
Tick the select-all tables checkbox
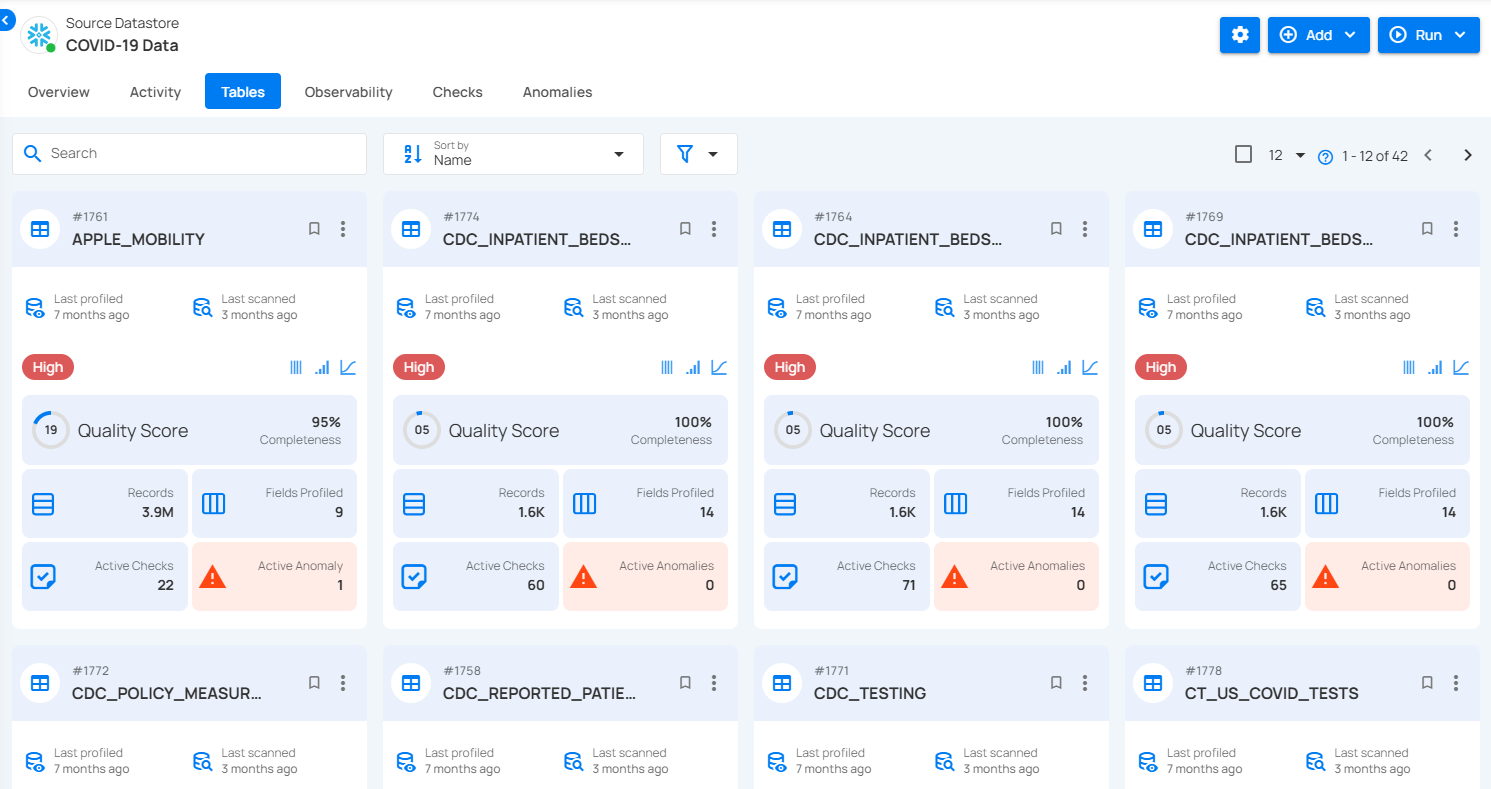click(x=1243, y=154)
